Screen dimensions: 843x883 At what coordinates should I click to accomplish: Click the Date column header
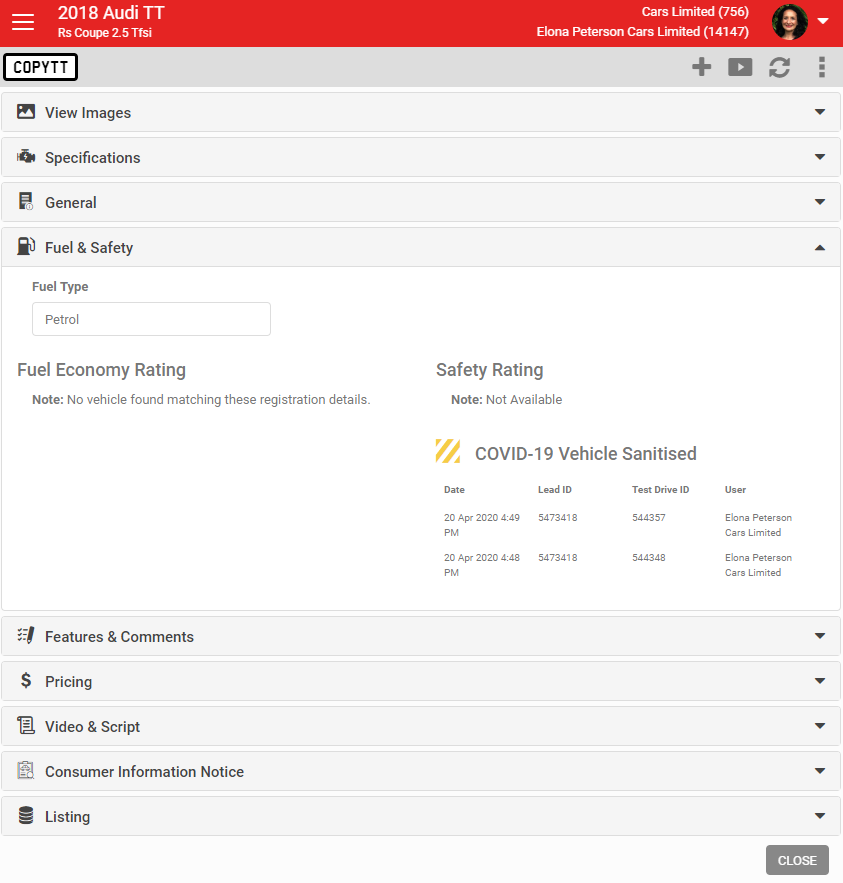pos(454,489)
